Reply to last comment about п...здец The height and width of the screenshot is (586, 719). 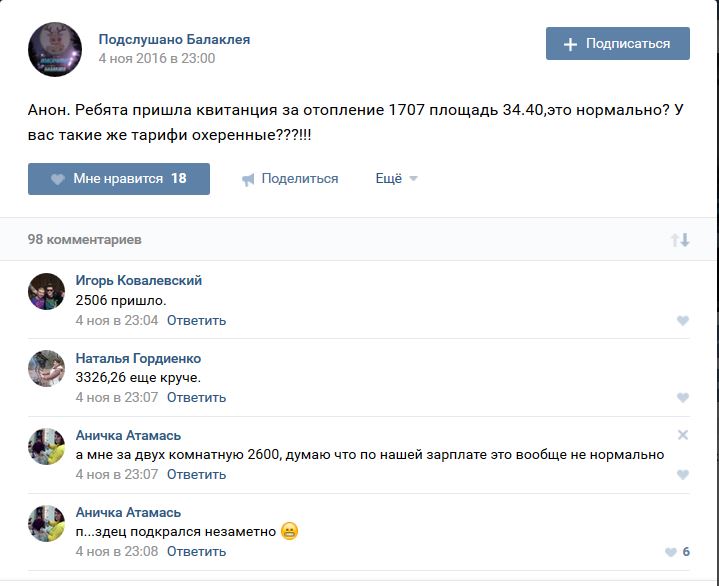pyautogui.click(x=196, y=552)
